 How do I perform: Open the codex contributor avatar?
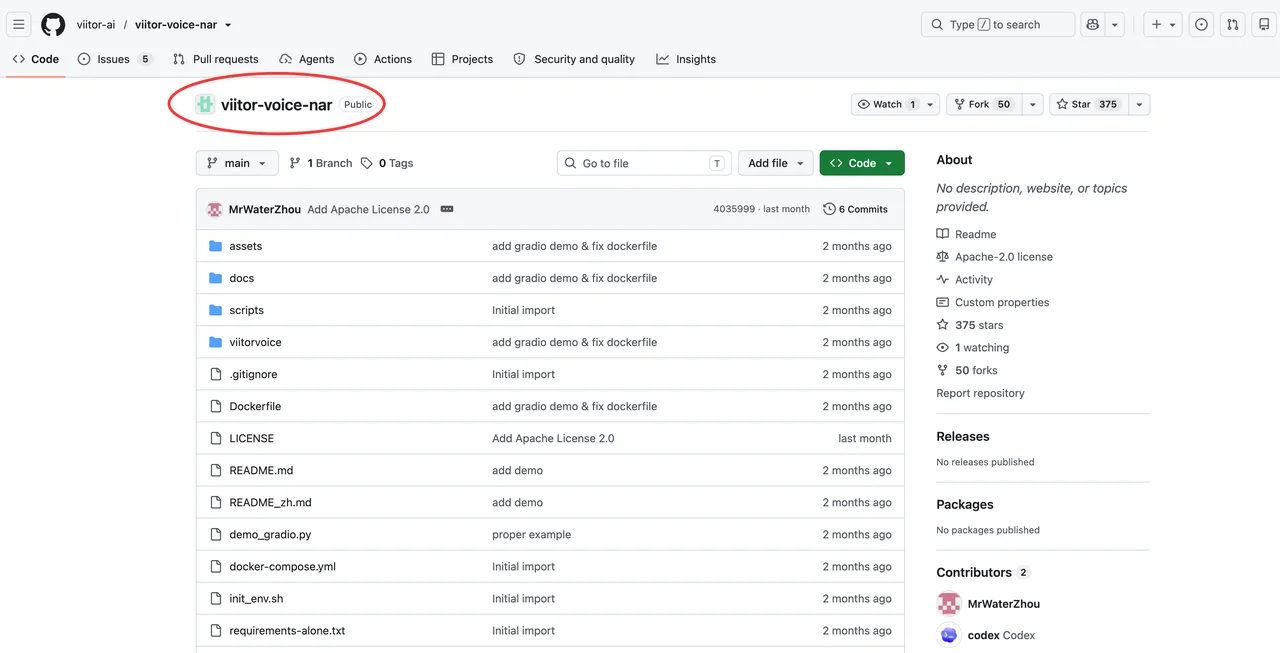948,635
